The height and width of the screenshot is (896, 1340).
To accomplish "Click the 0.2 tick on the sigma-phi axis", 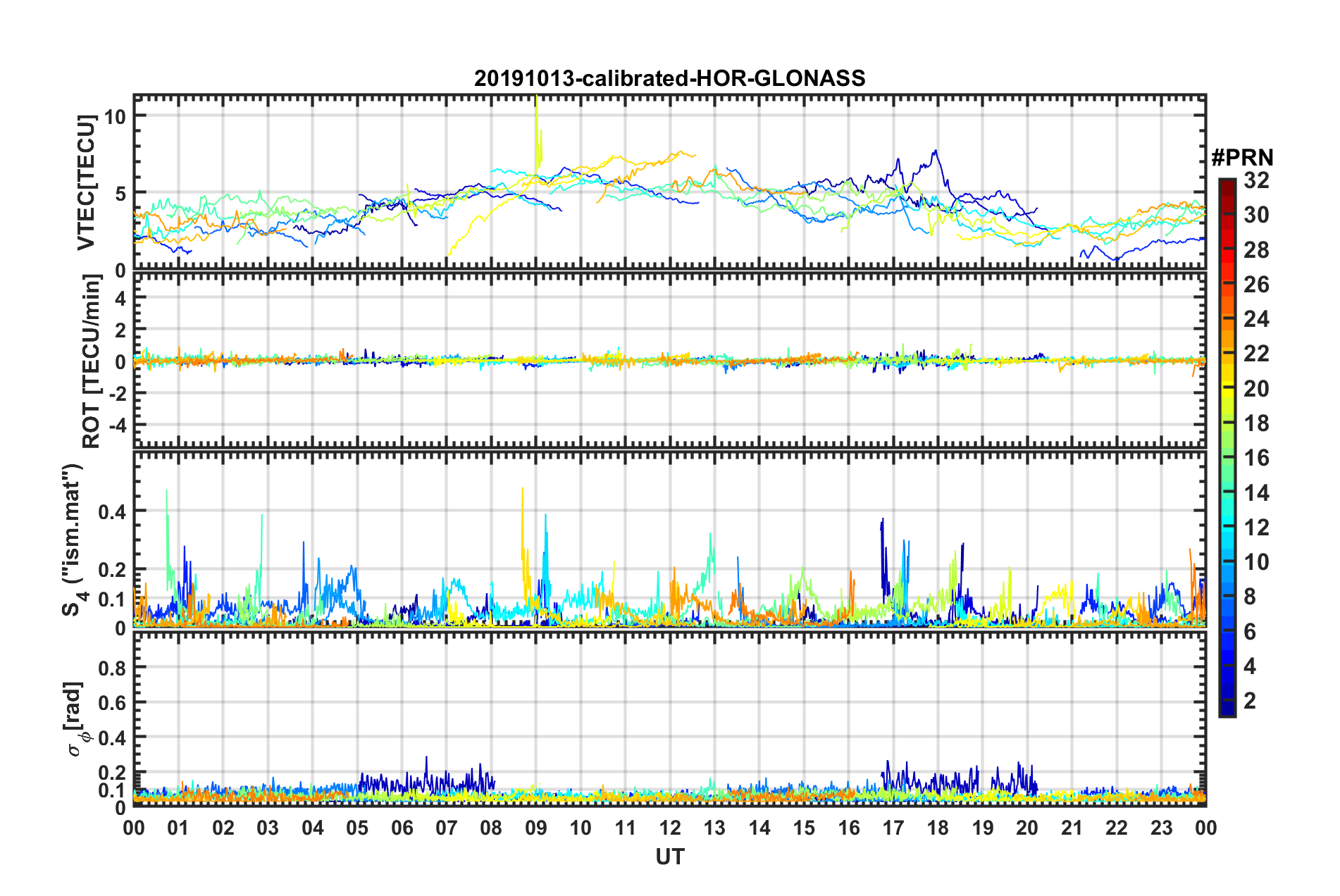I will 113,773.
